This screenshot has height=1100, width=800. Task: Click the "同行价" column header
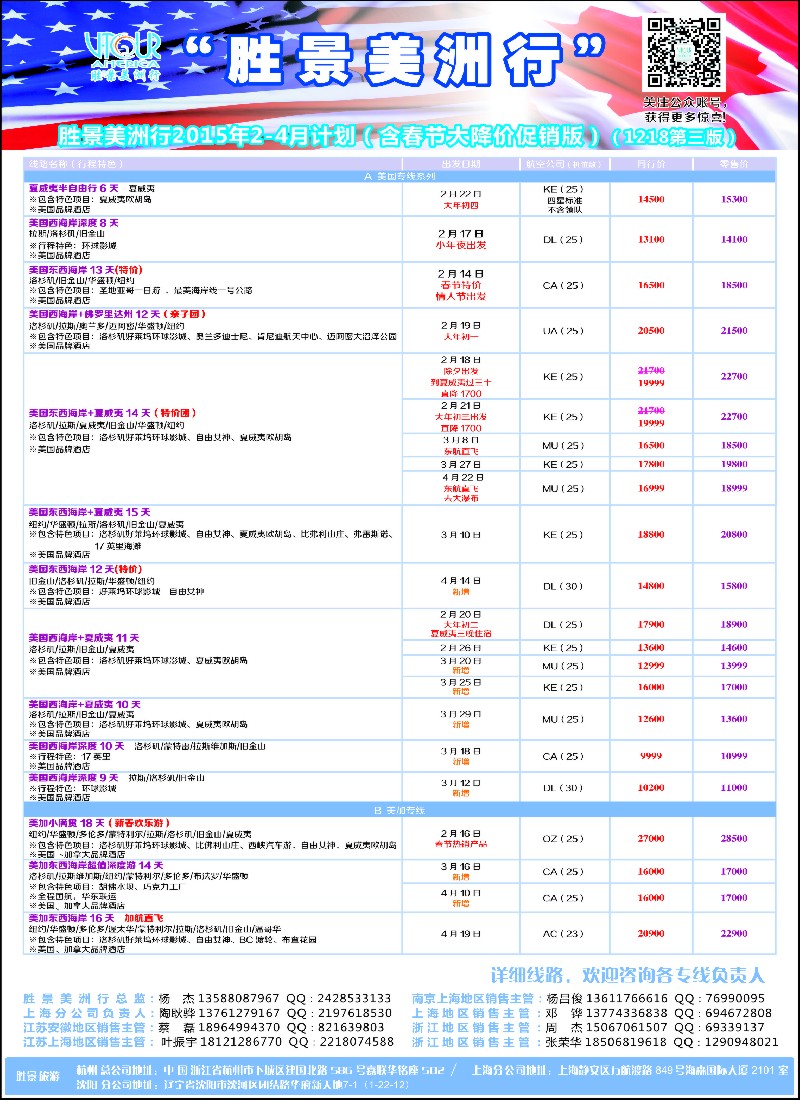[651, 163]
